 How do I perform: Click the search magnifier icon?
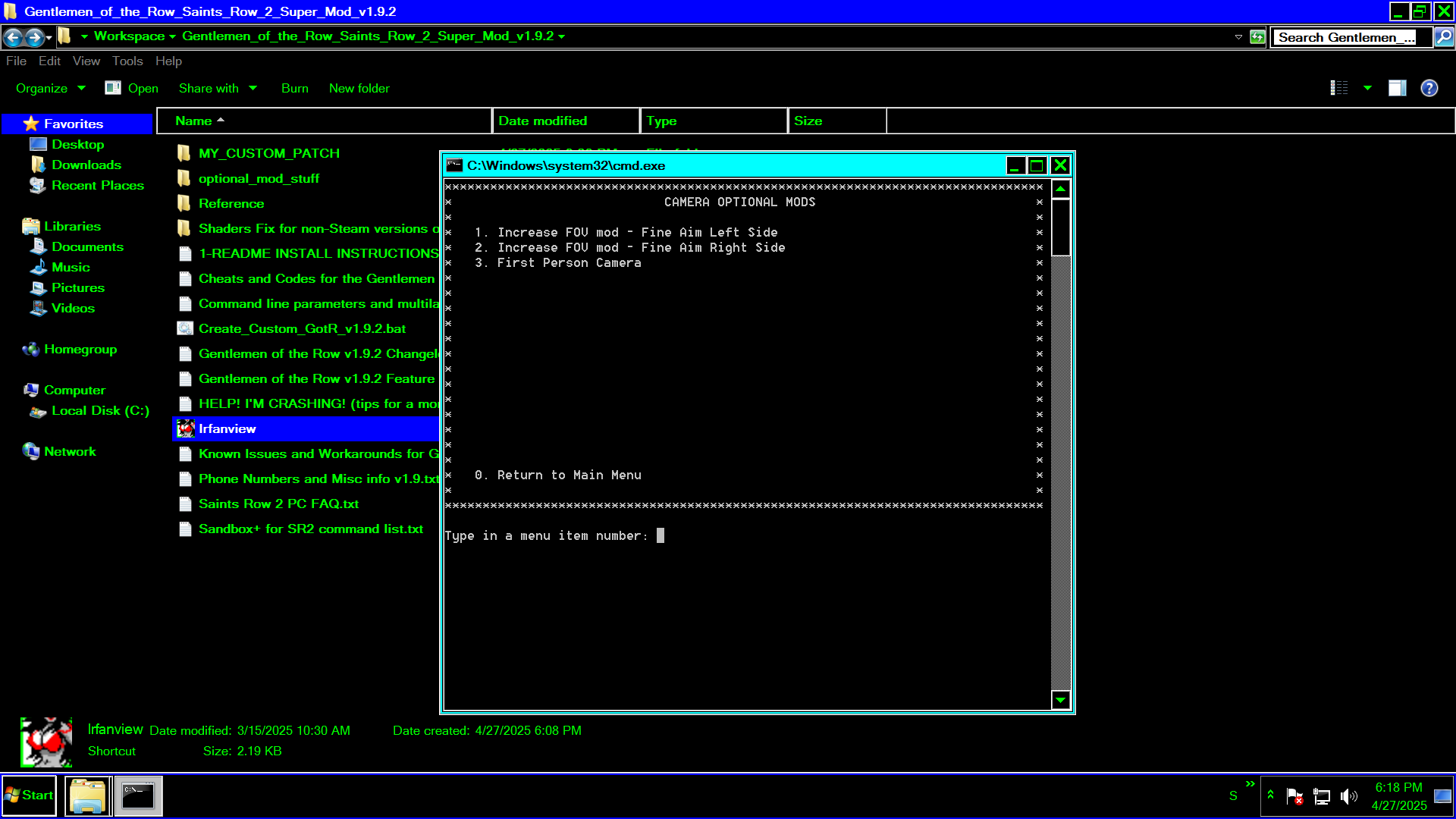(1444, 37)
